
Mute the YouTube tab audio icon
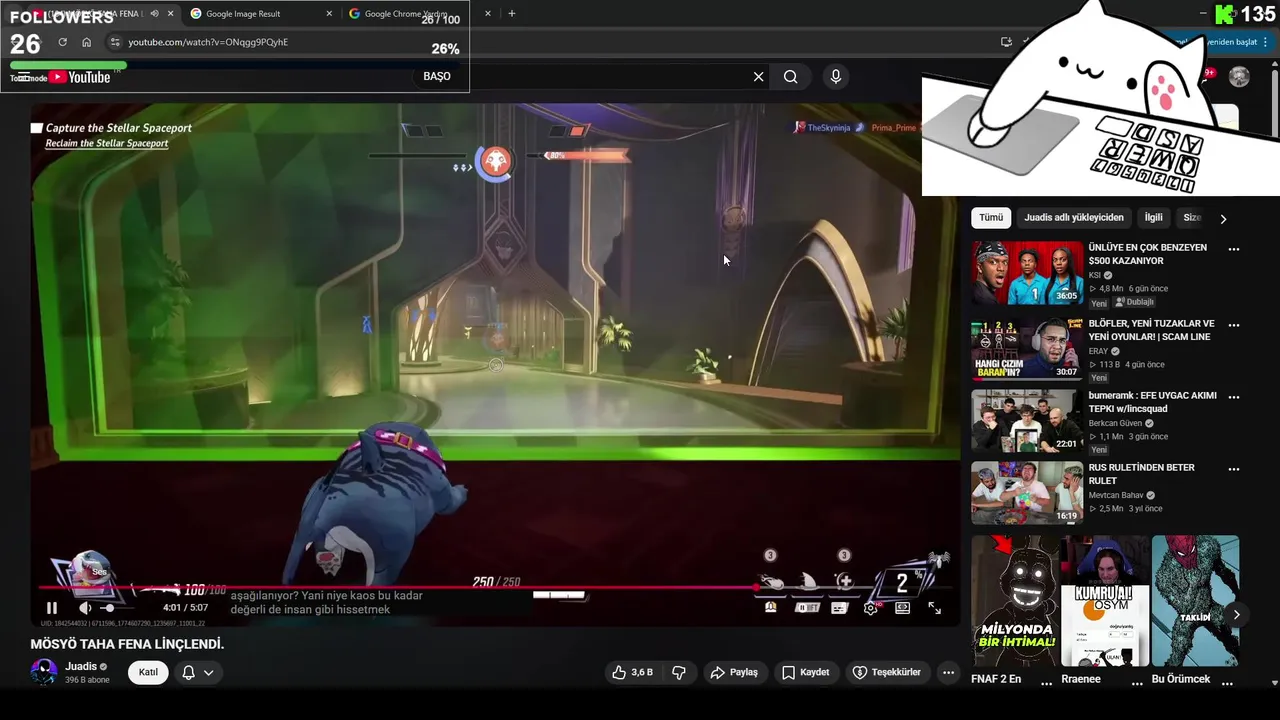[154, 14]
